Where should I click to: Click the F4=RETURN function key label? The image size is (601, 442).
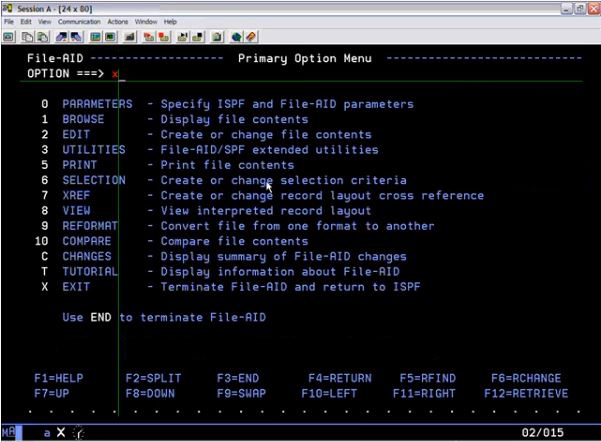click(340, 378)
